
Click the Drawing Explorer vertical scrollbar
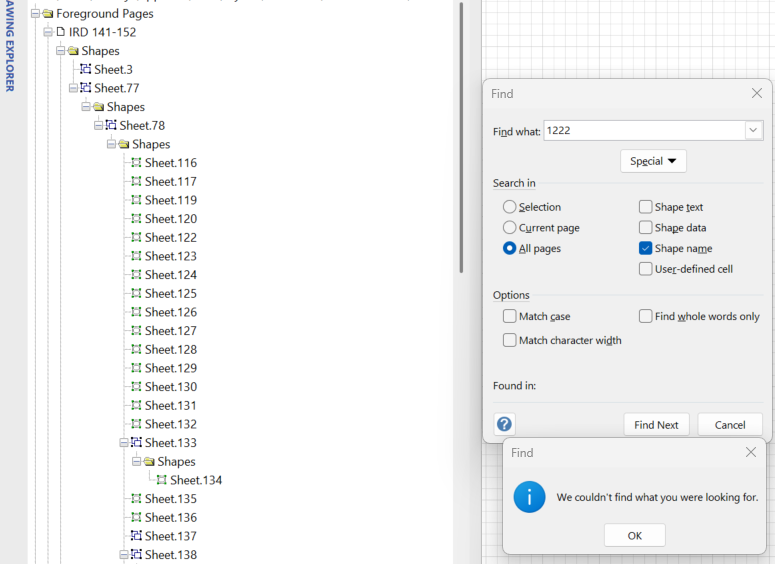click(461, 140)
